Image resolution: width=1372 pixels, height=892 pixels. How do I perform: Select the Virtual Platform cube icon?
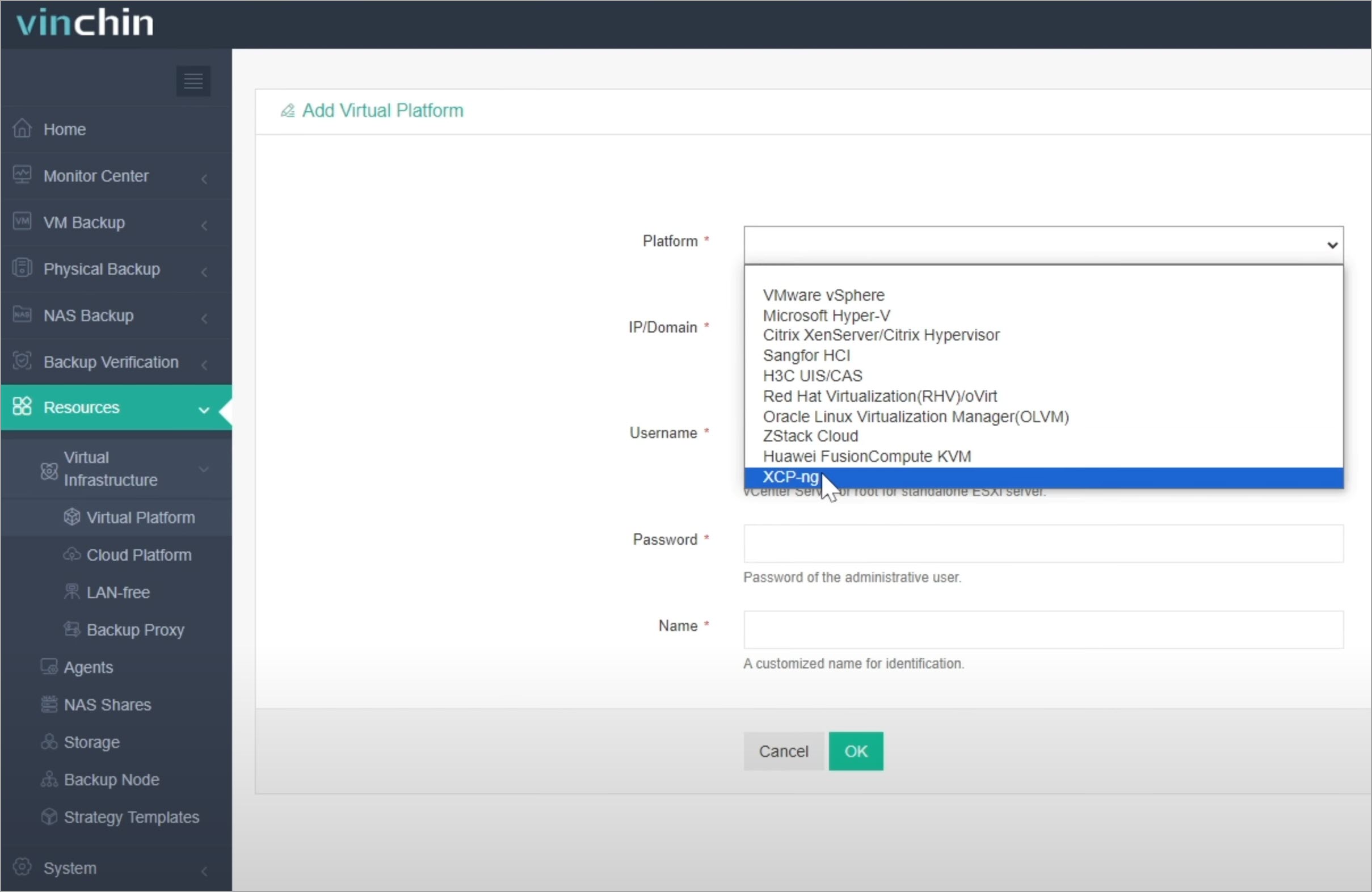click(71, 517)
